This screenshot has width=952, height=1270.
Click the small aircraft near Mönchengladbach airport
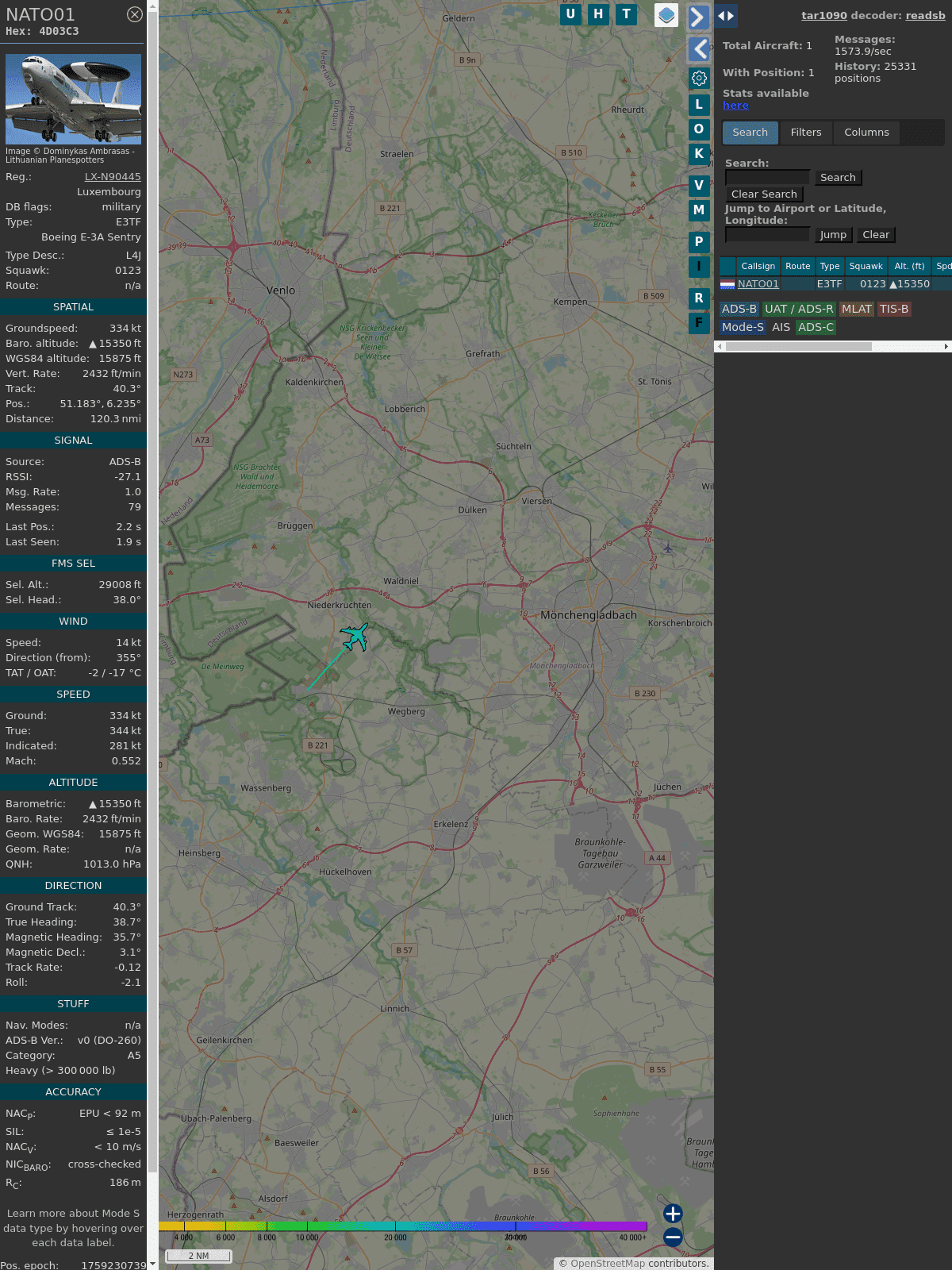pyautogui.click(x=668, y=548)
